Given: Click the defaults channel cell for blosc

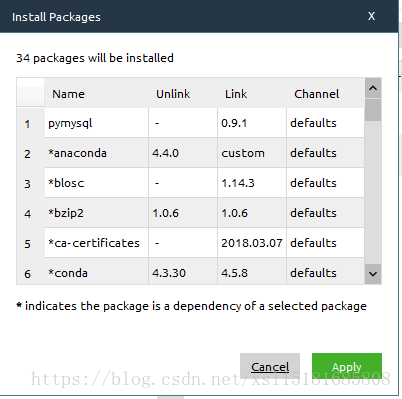Looking at the screenshot, I should click(x=326, y=183).
